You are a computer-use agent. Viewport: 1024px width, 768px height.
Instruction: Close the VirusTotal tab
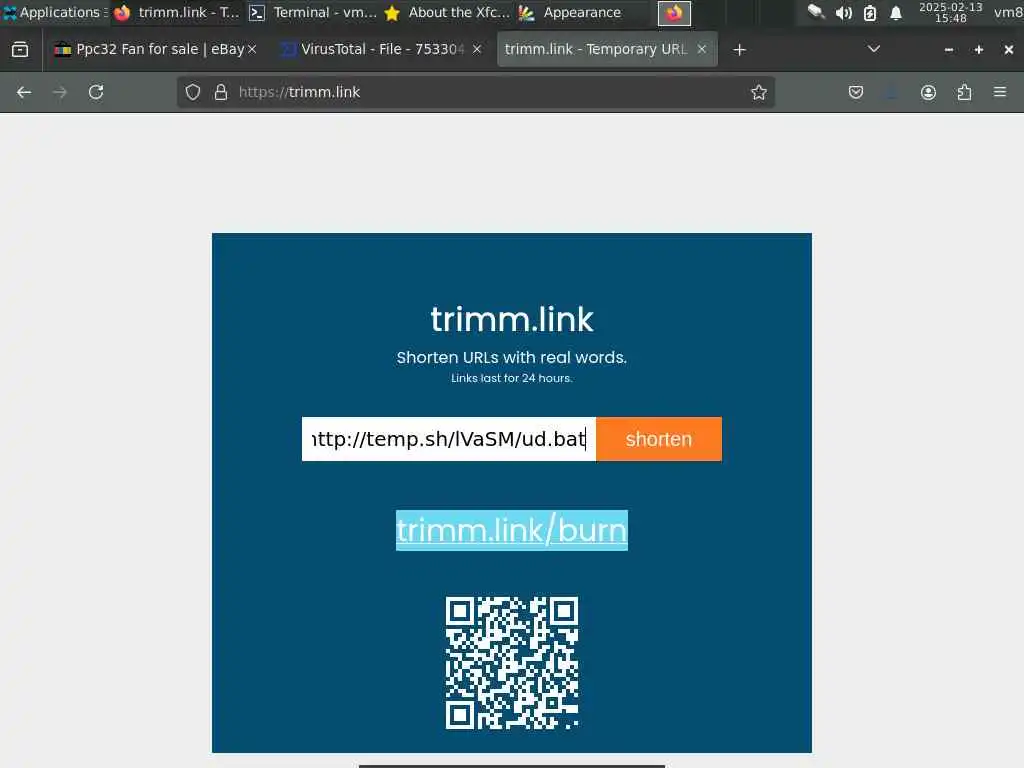coord(477,49)
